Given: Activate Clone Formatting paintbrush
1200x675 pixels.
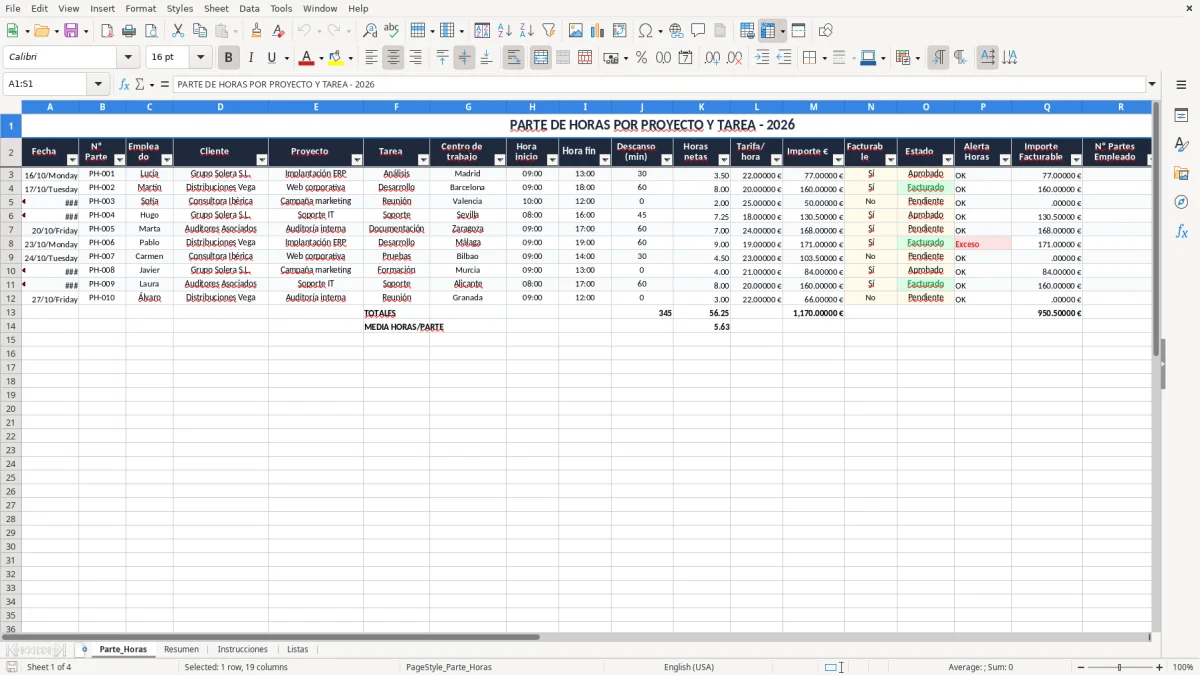Looking at the screenshot, I should [256, 31].
